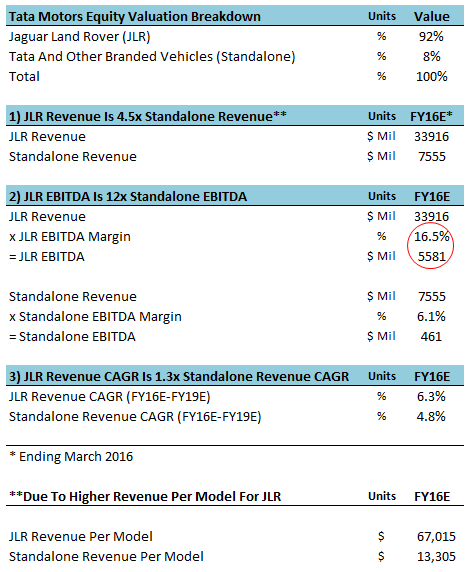Click the 6.3% CAGR value
The image size is (470, 572).
431,397
